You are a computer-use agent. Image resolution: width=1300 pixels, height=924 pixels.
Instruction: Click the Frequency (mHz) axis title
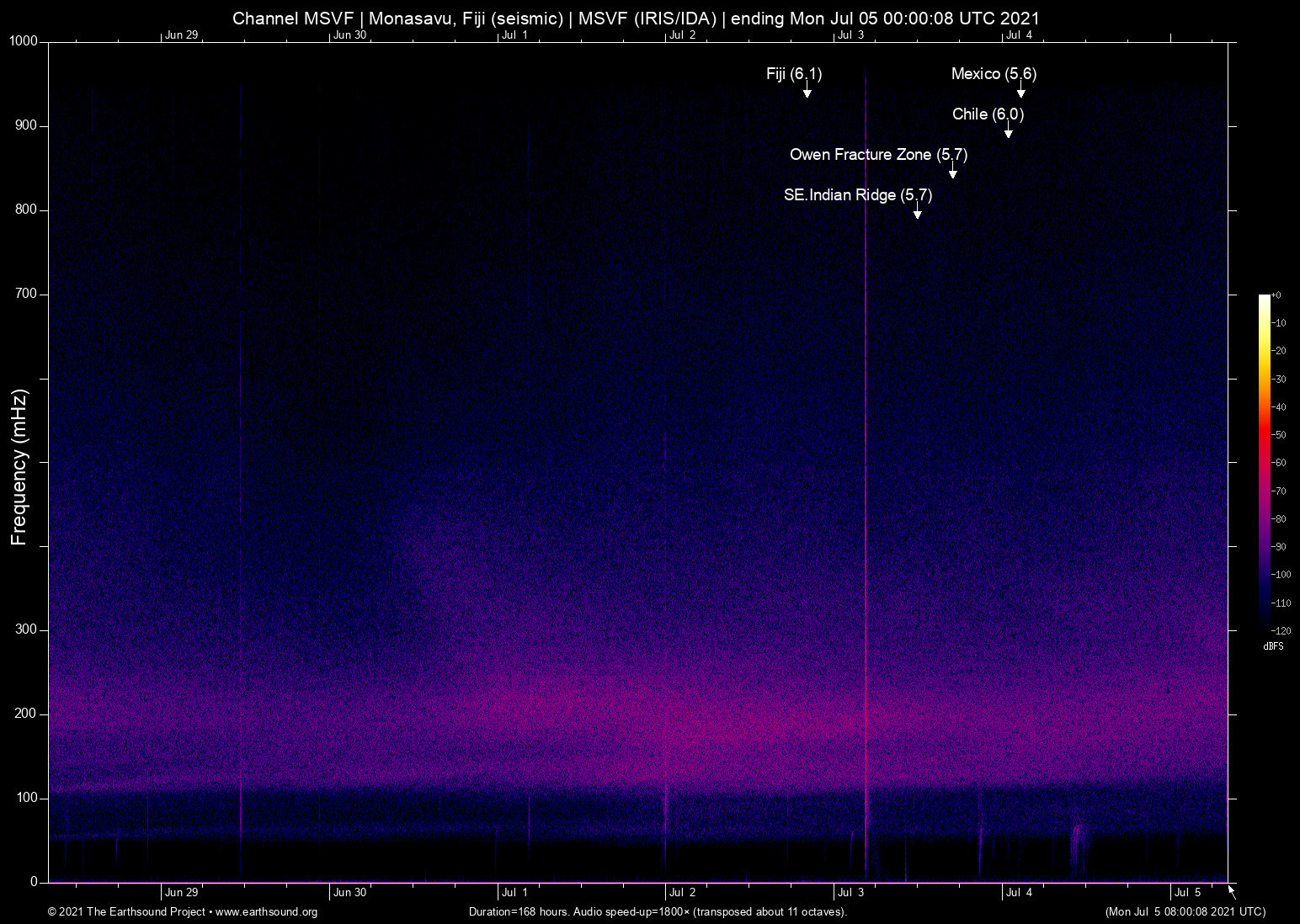19,467
